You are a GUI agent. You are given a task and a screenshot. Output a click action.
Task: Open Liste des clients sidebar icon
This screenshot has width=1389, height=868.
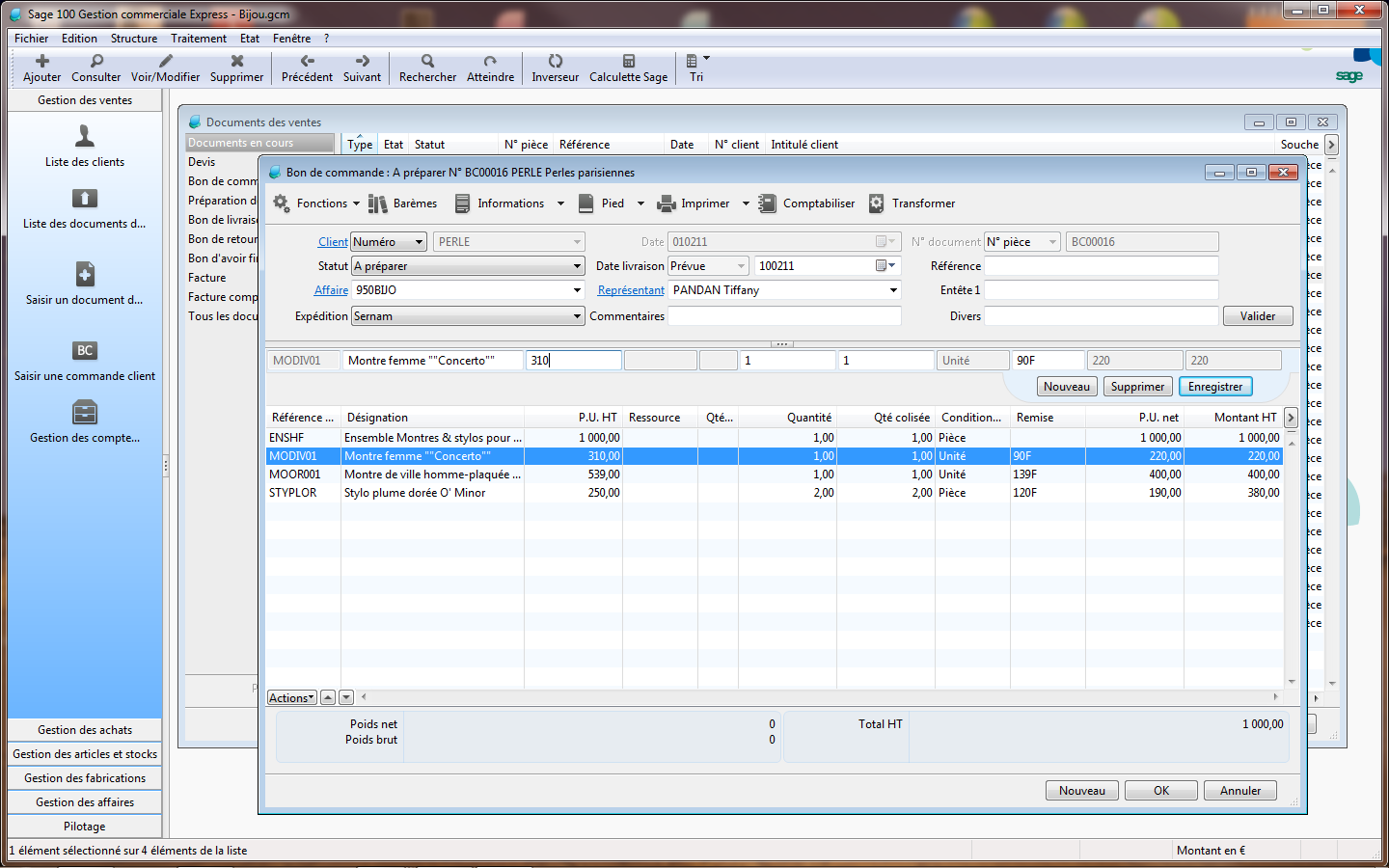click(x=85, y=136)
